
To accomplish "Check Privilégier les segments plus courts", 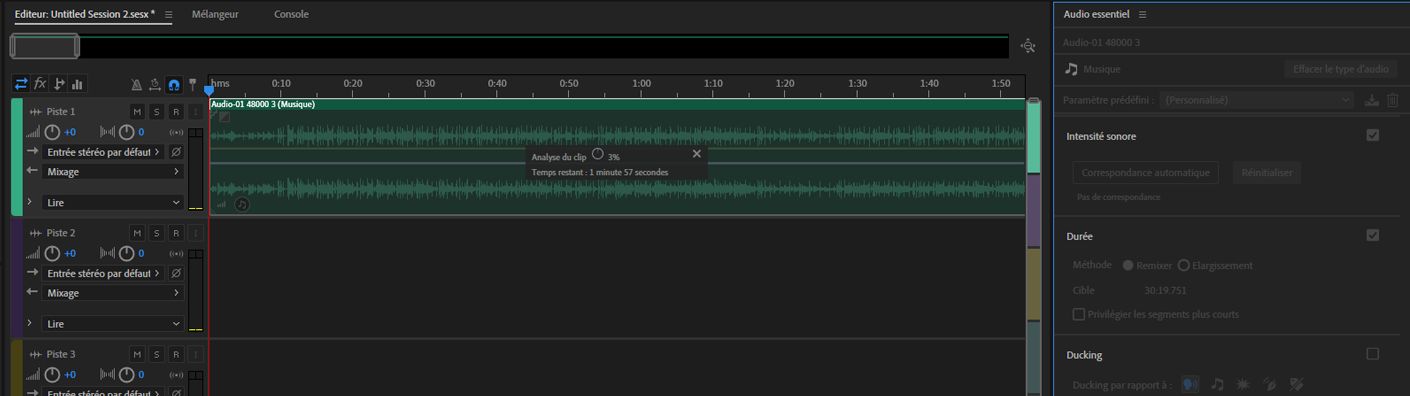I will 1078,314.
